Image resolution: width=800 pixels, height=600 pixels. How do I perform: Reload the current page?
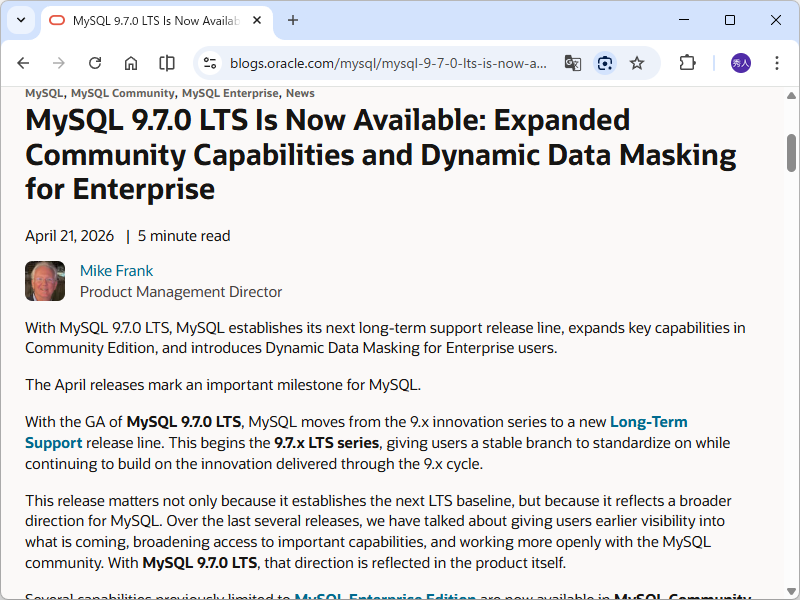click(95, 63)
